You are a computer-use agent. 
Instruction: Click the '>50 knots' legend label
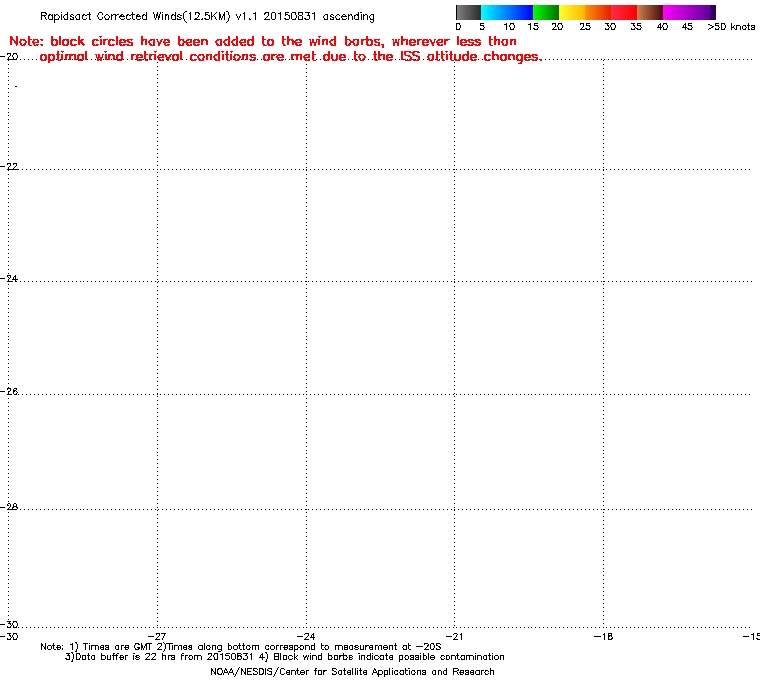731,27
